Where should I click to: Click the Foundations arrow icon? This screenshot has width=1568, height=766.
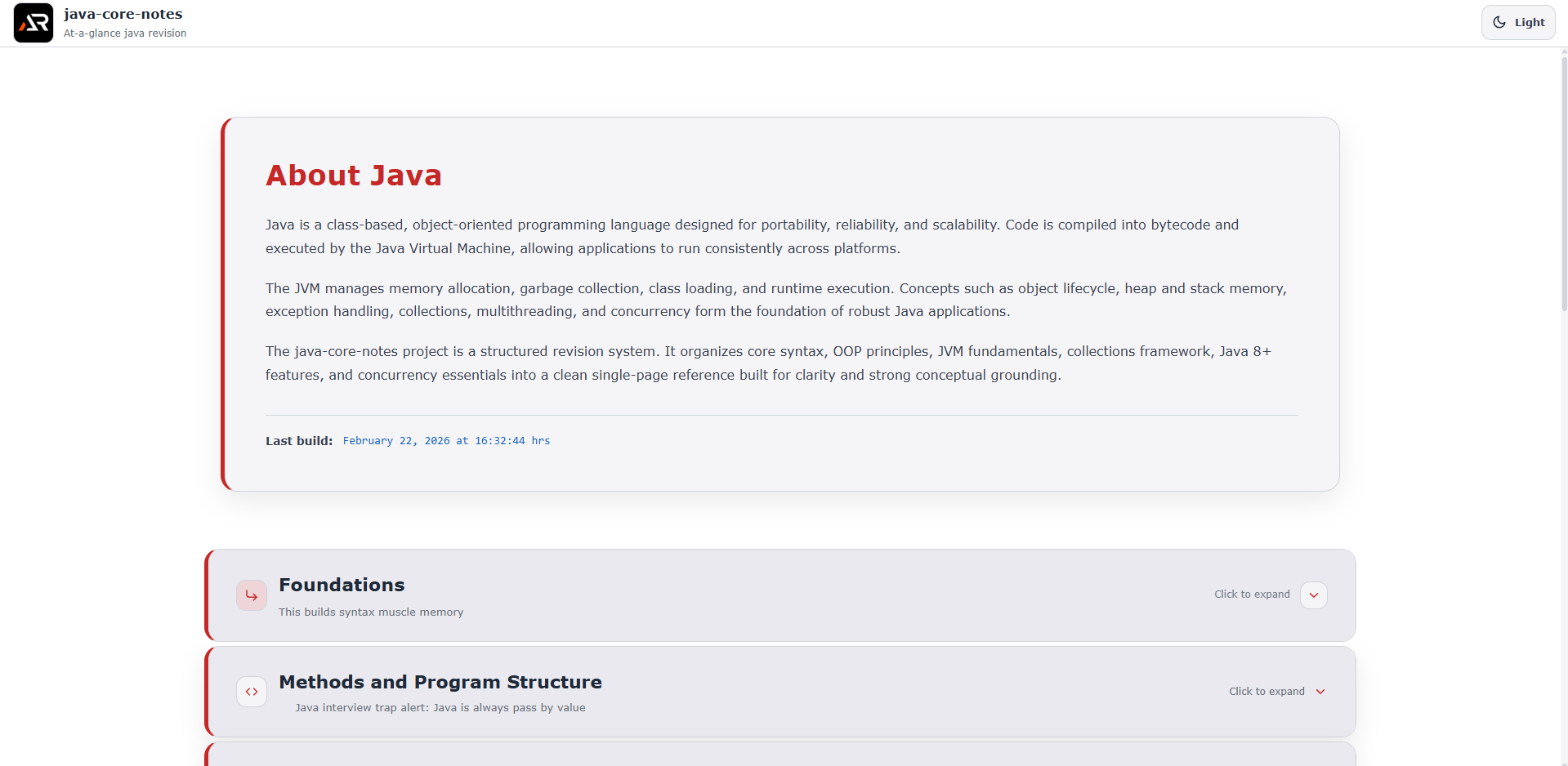click(x=252, y=595)
